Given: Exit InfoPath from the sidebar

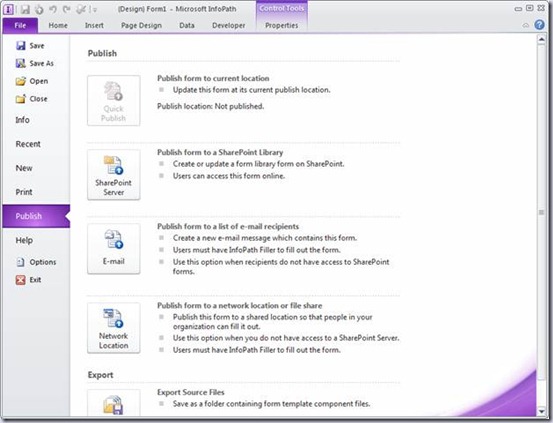Looking at the screenshot, I should pos(29,280).
